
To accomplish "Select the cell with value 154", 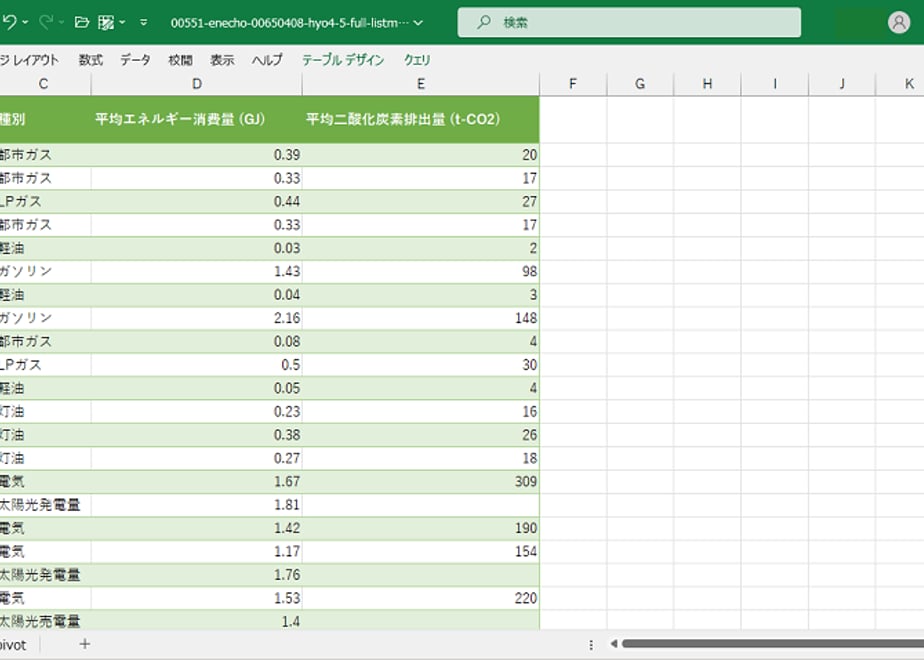I will click(421, 552).
